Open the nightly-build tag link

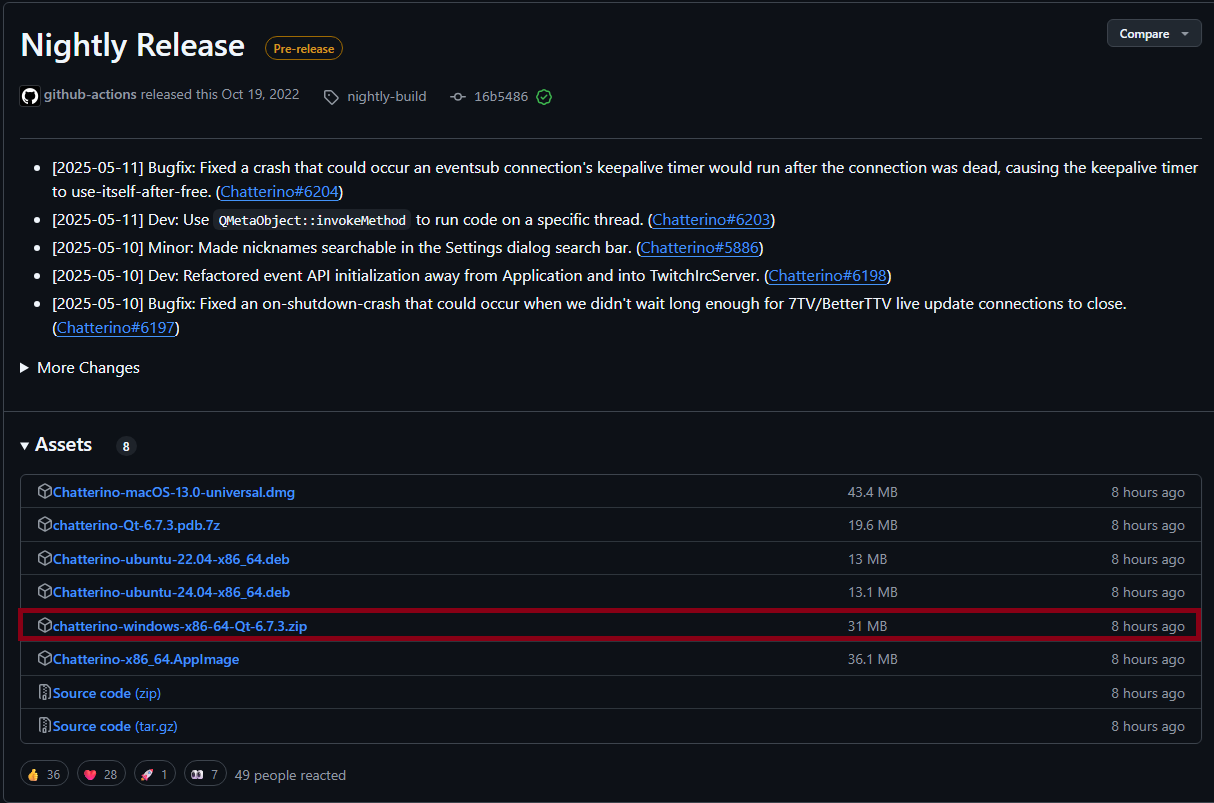pyautogui.click(x=387, y=97)
